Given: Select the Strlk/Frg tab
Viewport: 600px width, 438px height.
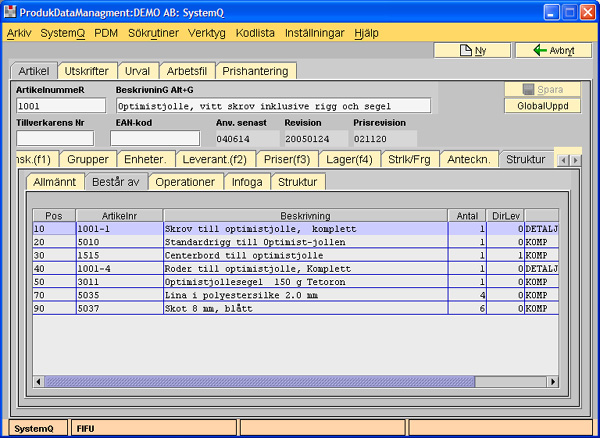Looking at the screenshot, I should pos(409,159).
